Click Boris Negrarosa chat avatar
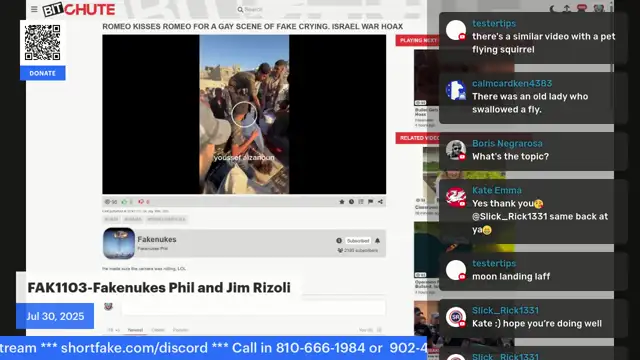640x360 pixels. [x=456, y=150]
